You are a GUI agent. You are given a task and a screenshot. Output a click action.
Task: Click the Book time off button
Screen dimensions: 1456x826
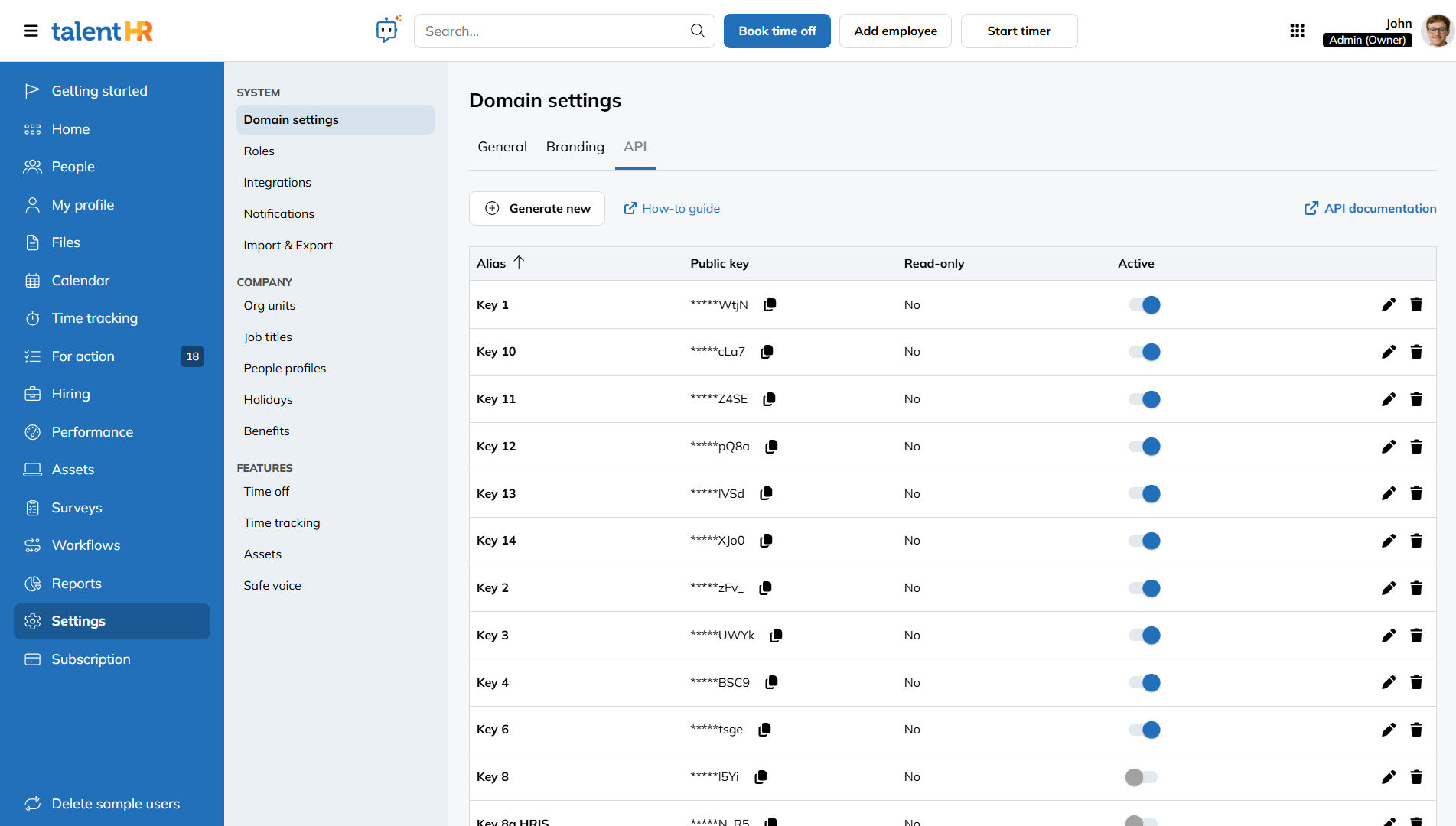[777, 31]
